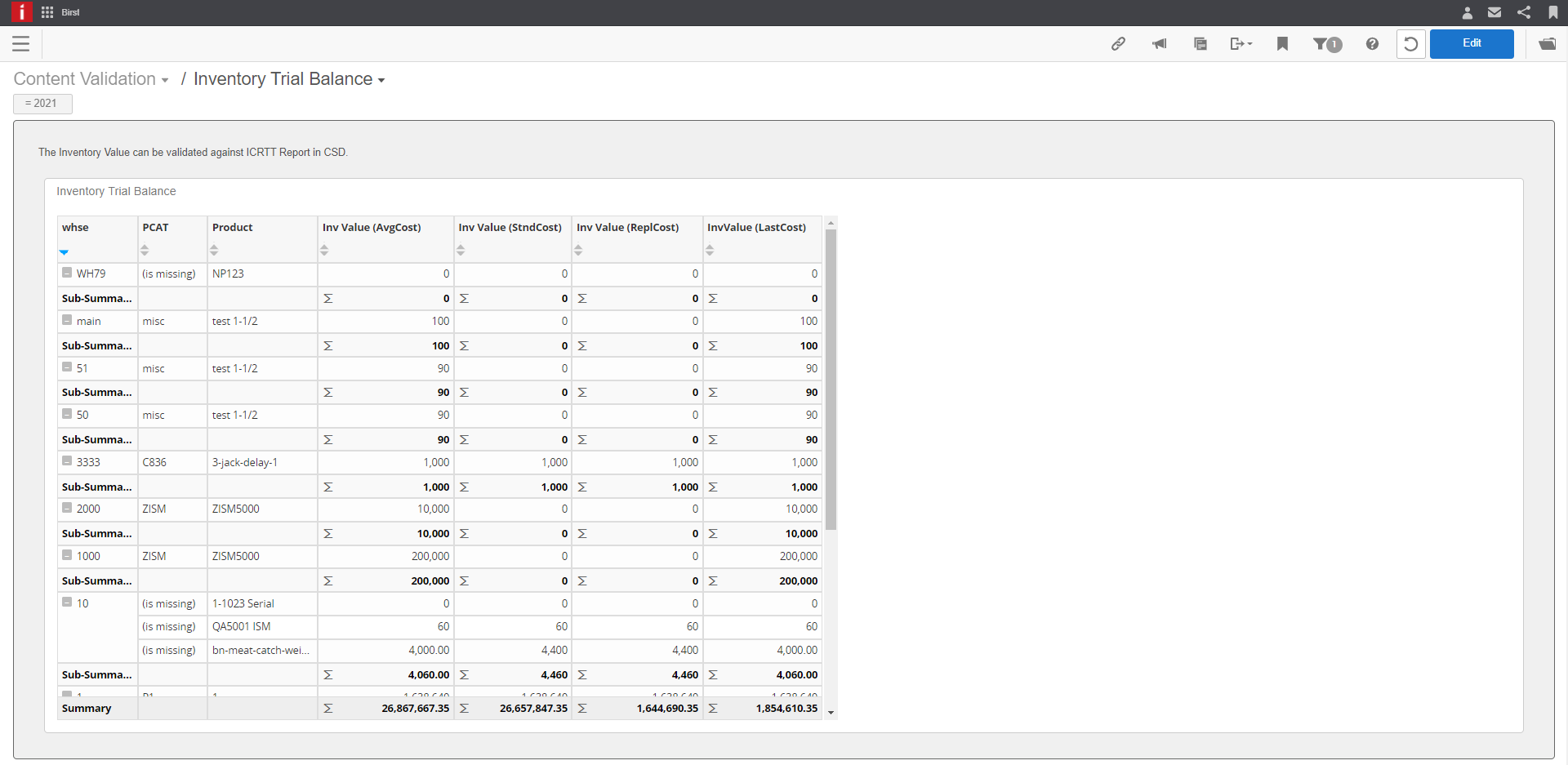The image size is (1568, 765).
Task: Refresh the report with the reload icon
Action: pos(1411,43)
